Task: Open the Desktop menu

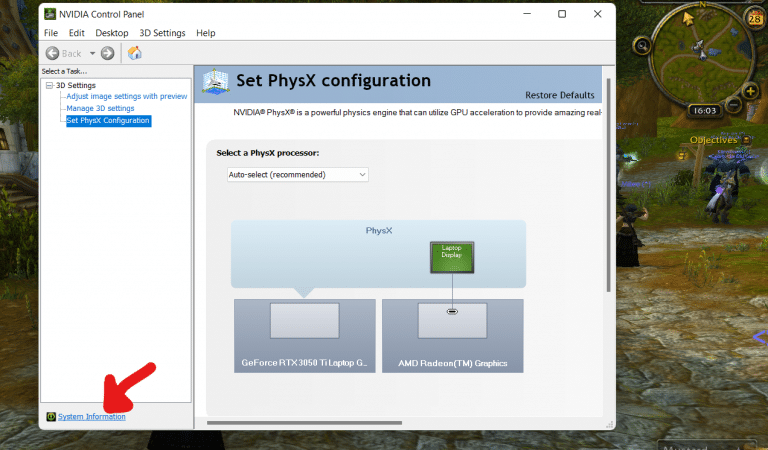Action: 112,33
